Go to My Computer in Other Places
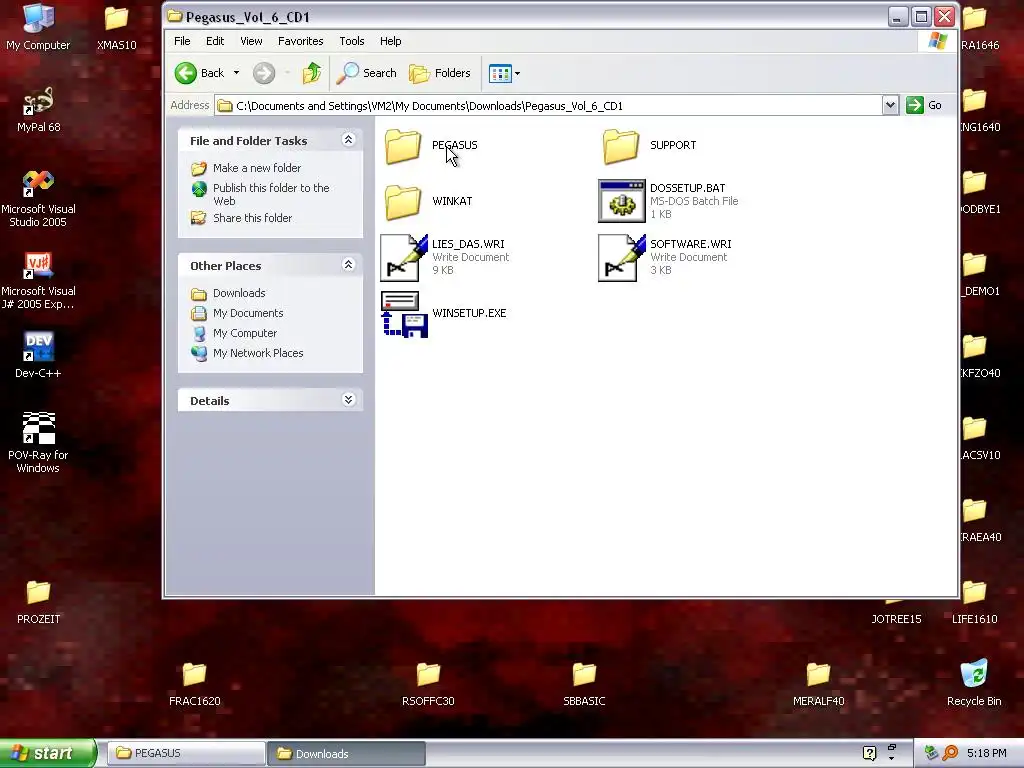Viewport: 1024px width, 768px height. point(245,333)
